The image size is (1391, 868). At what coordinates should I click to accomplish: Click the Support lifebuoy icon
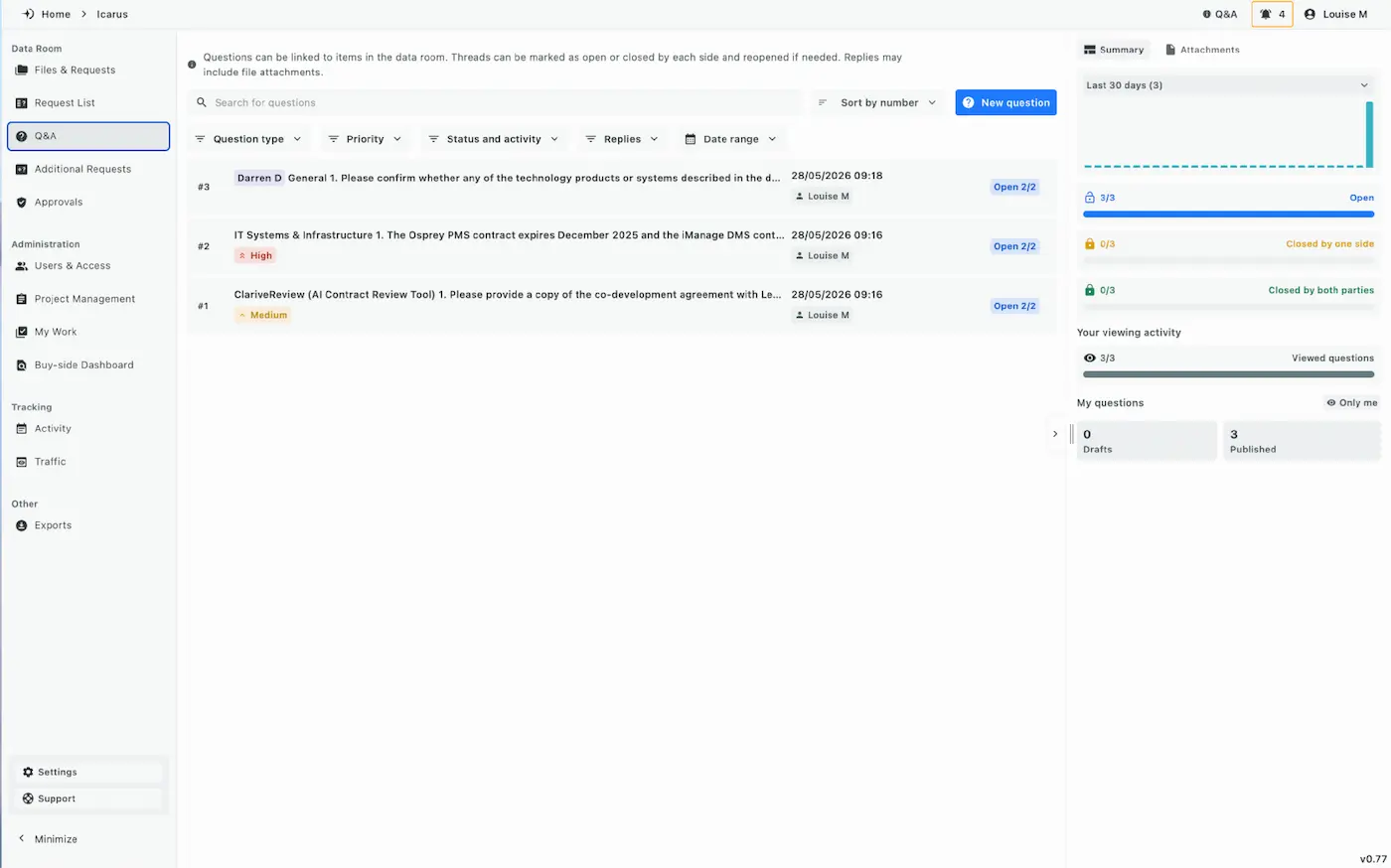click(x=28, y=798)
